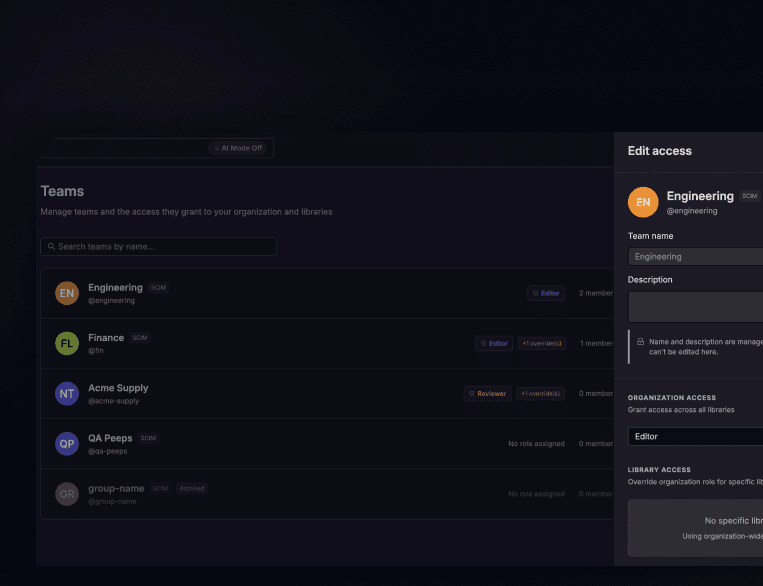763x586 pixels.
Task: Click the large EN avatar in Edit access
Action: (x=643, y=202)
